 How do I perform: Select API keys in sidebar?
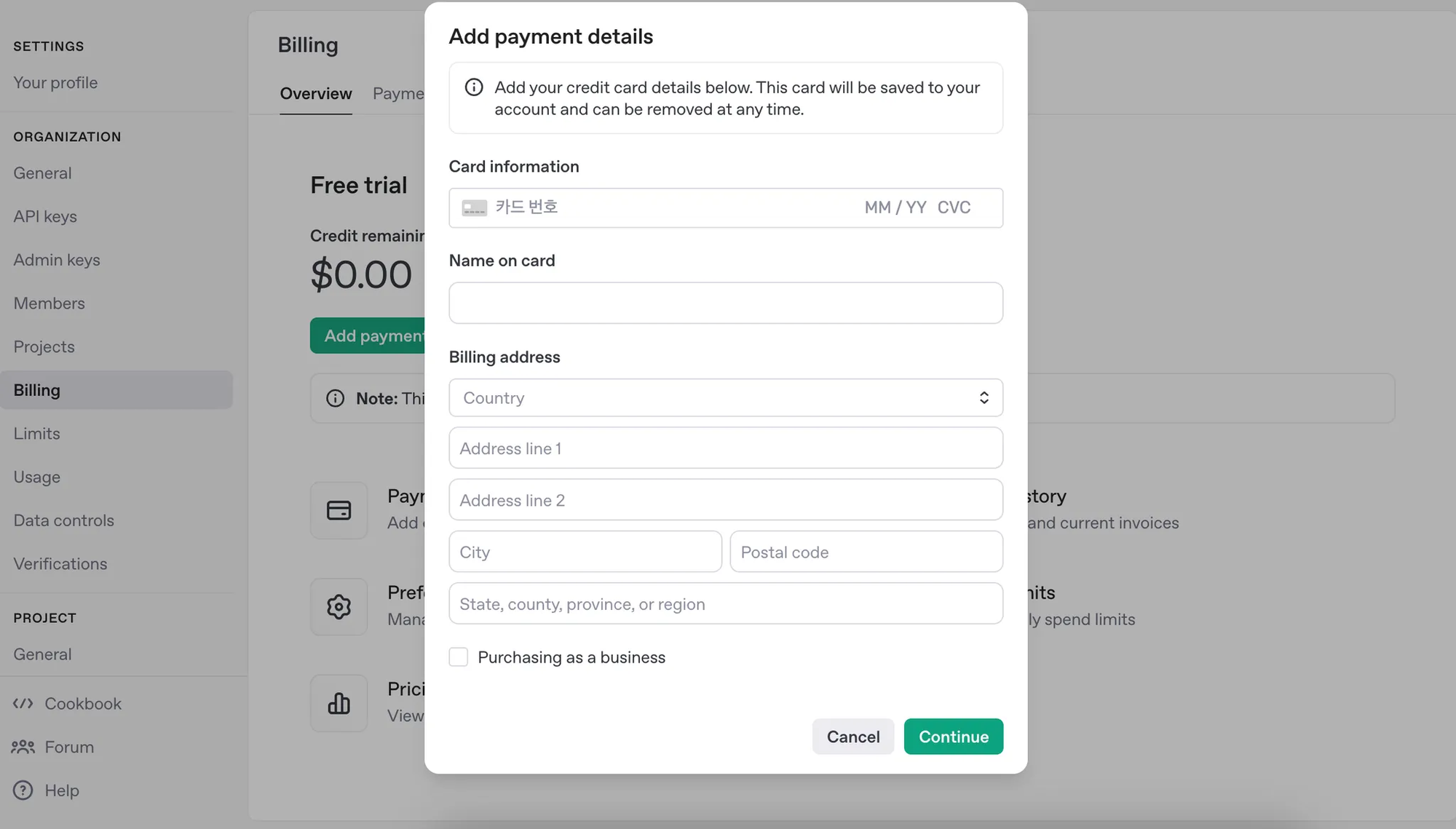point(45,217)
